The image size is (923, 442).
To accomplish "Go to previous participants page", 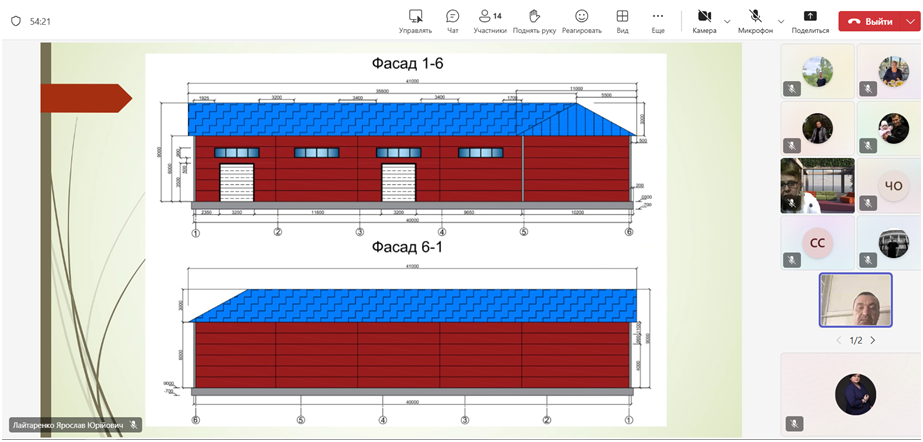I will click(838, 340).
